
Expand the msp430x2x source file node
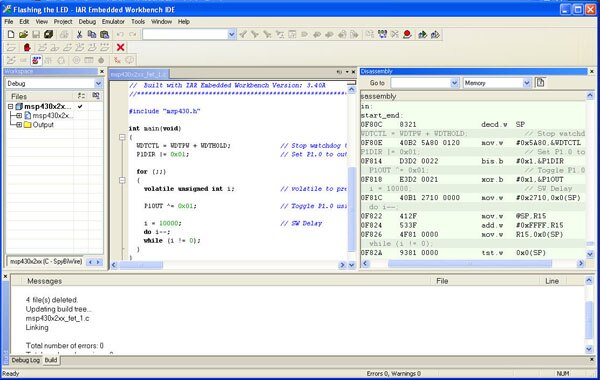(x=19, y=116)
